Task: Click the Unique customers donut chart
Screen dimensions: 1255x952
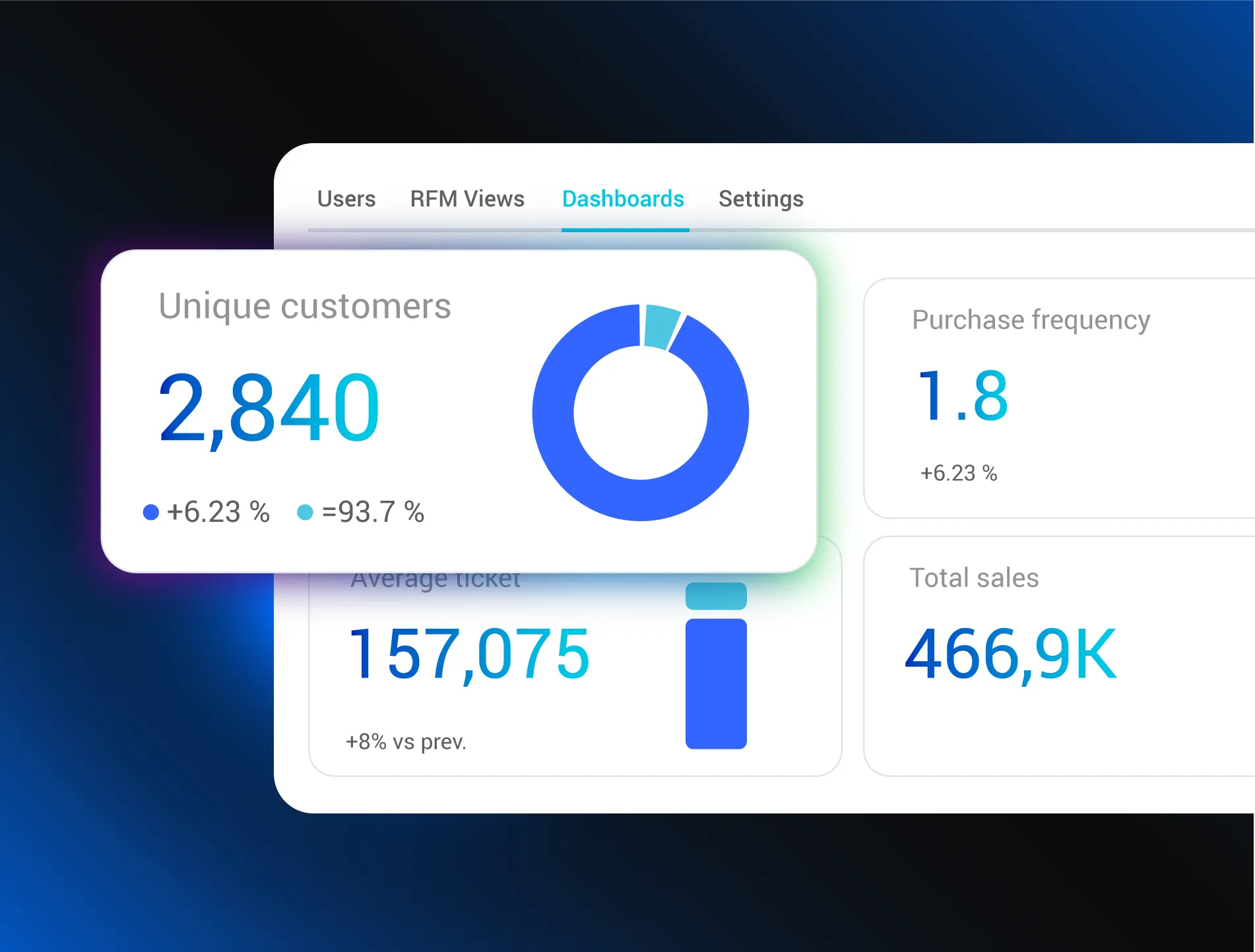Action: click(x=641, y=413)
